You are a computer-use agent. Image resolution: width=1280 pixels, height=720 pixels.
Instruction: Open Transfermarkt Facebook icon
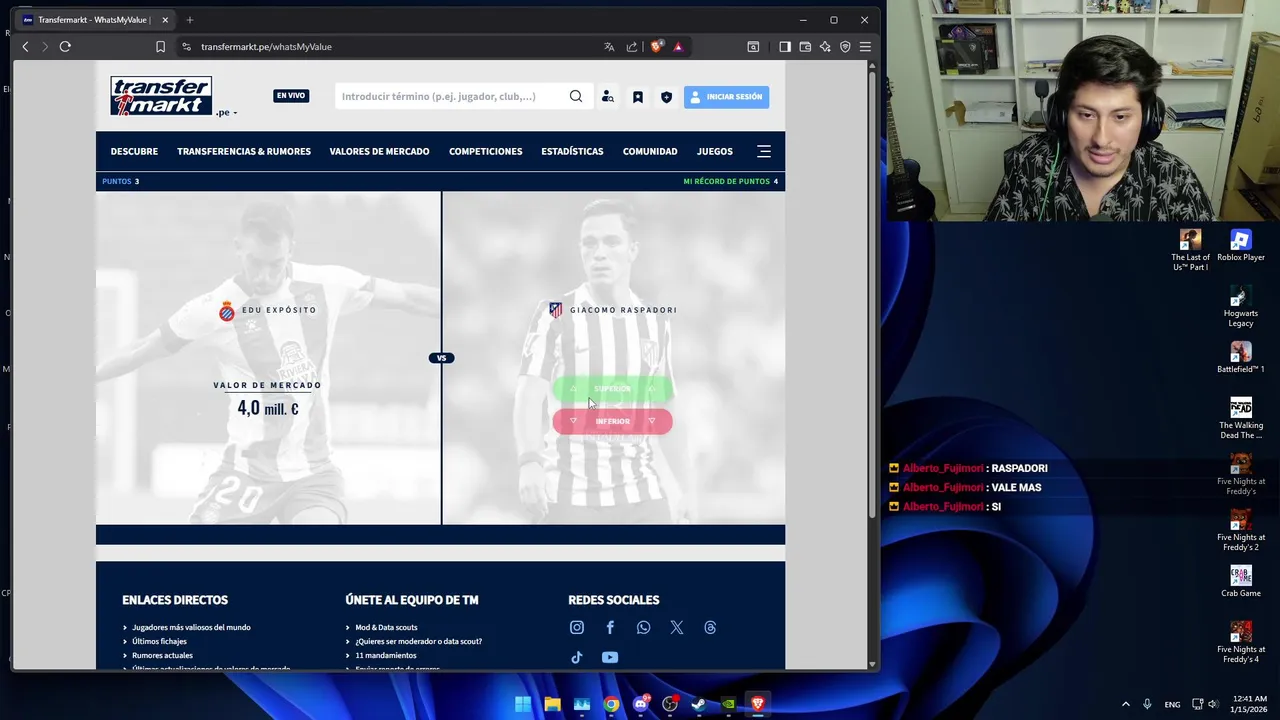(x=610, y=627)
